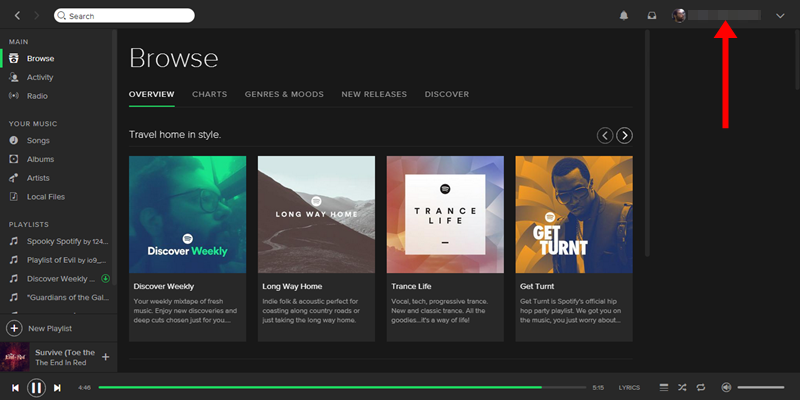The image size is (800, 400).
Task: Click the profile avatar picture
Action: [679, 16]
